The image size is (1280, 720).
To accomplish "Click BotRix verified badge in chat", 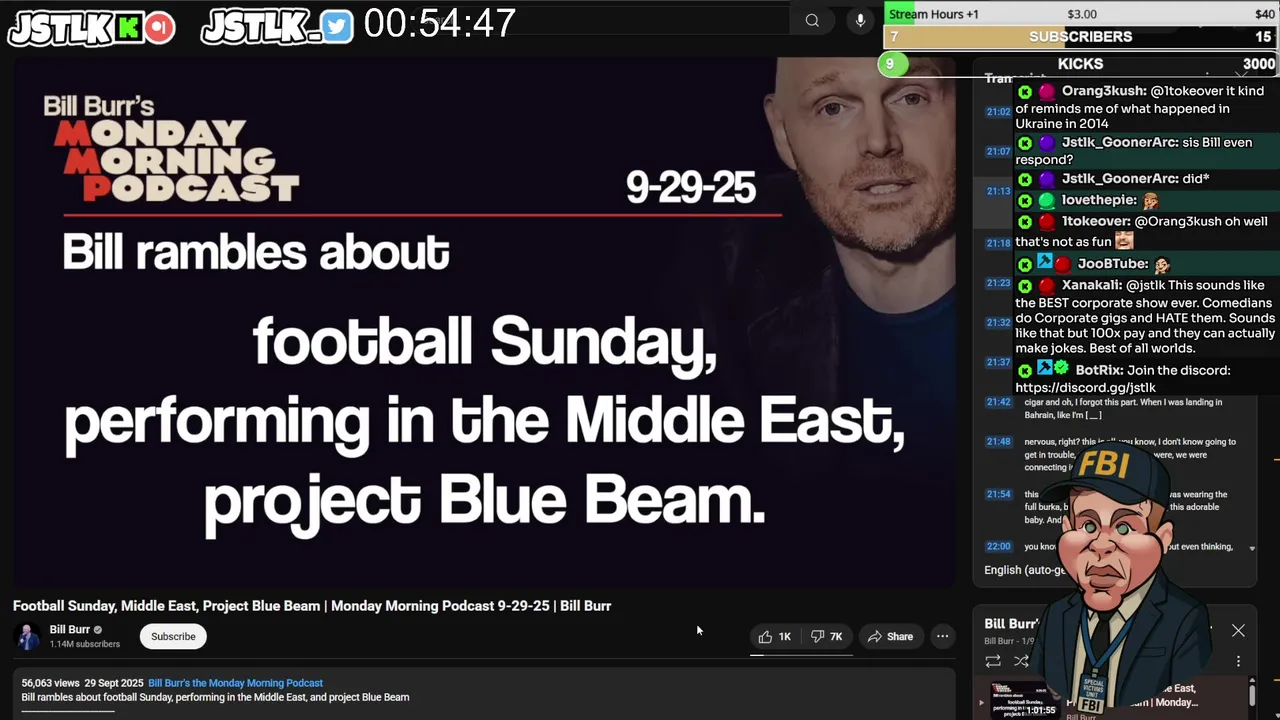I will (x=1061, y=369).
